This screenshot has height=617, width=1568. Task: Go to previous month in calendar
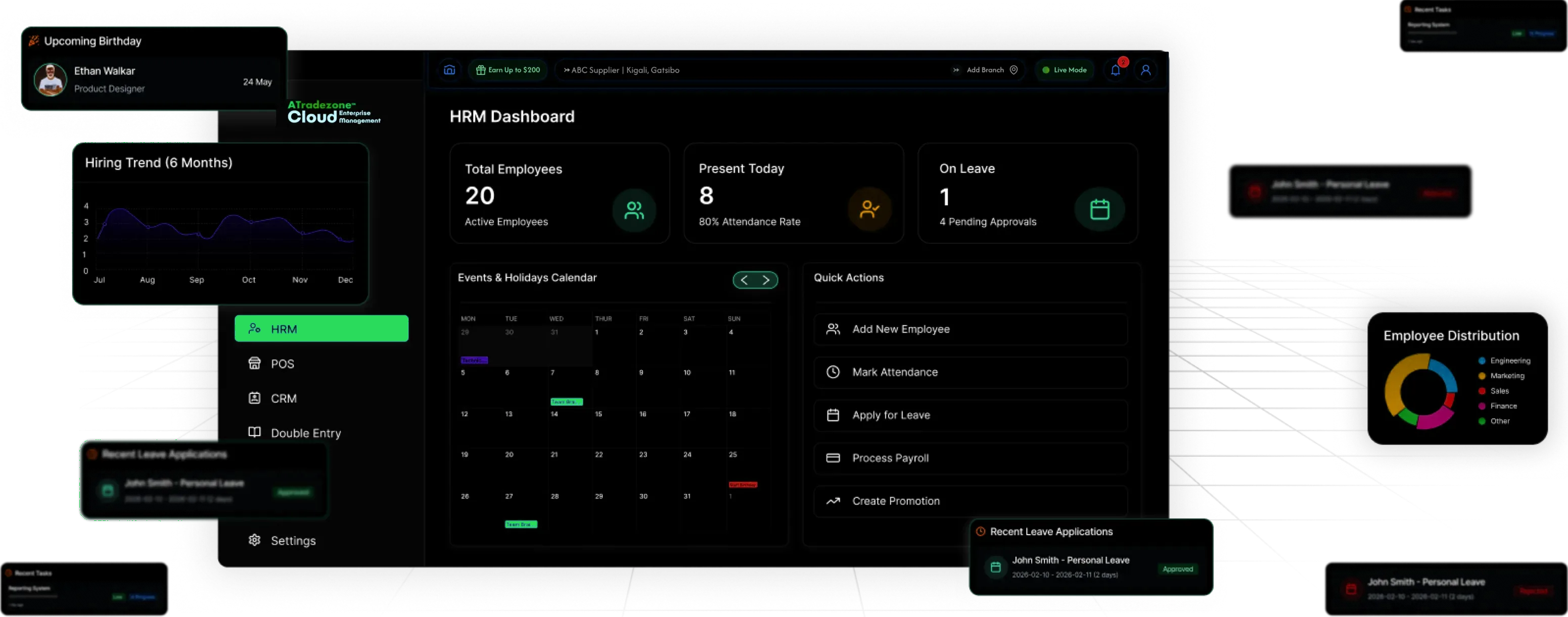point(744,280)
